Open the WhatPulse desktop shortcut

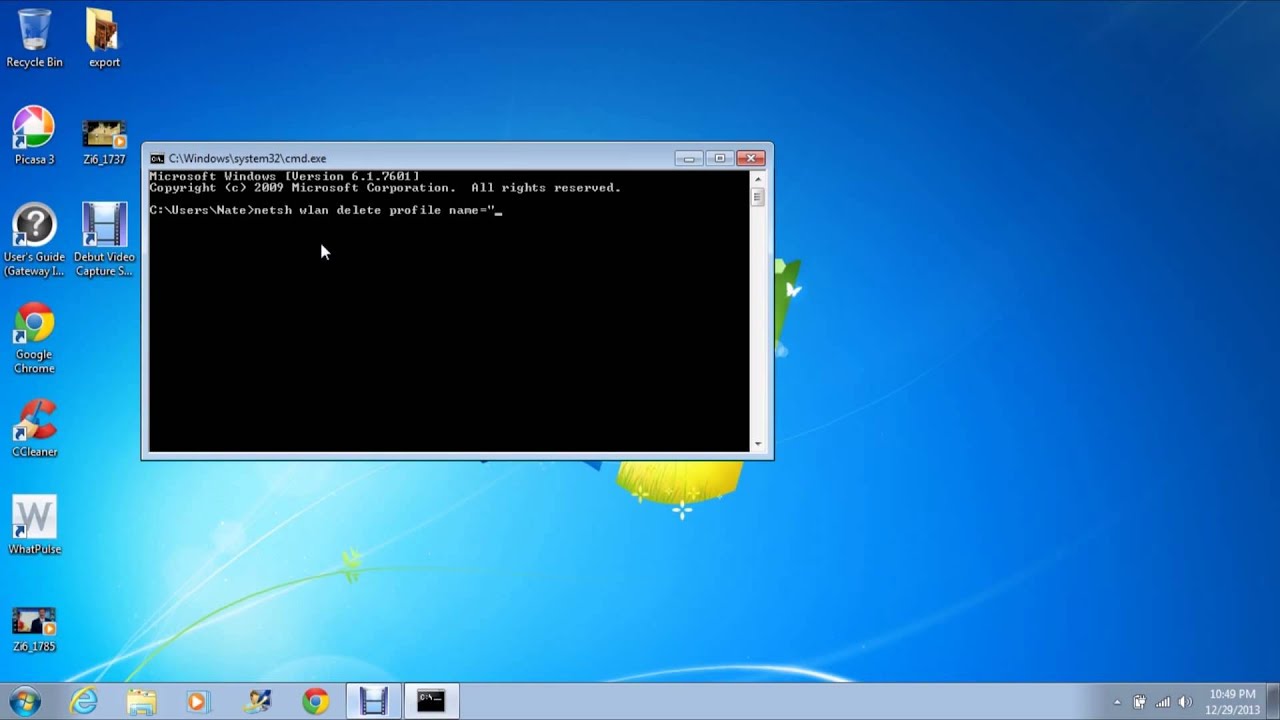pyautogui.click(x=34, y=525)
